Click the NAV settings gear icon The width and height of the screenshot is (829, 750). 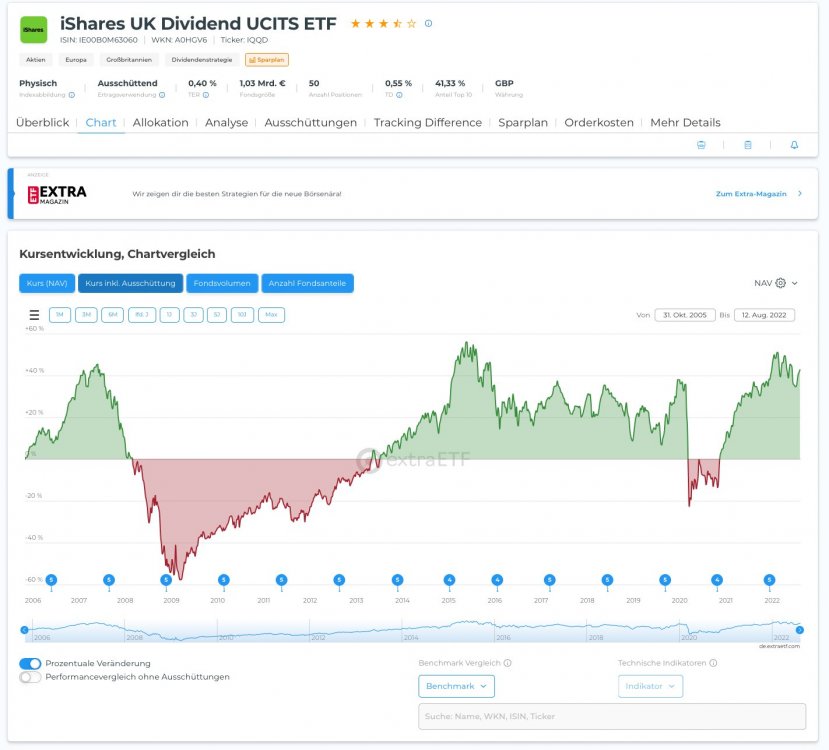[x=781, y=283]
